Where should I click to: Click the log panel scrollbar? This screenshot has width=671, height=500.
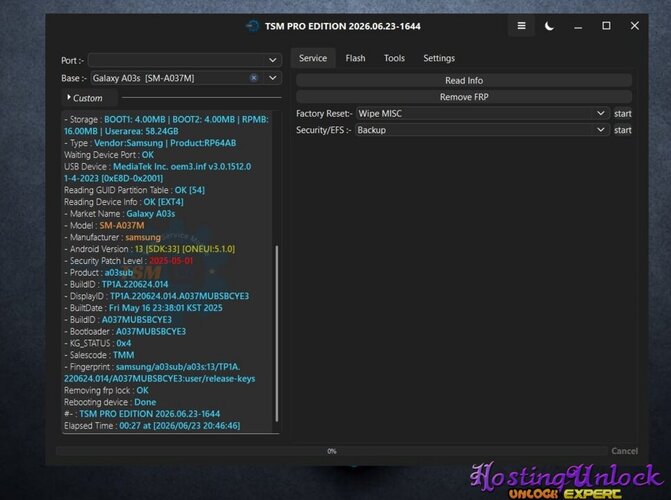277,333
